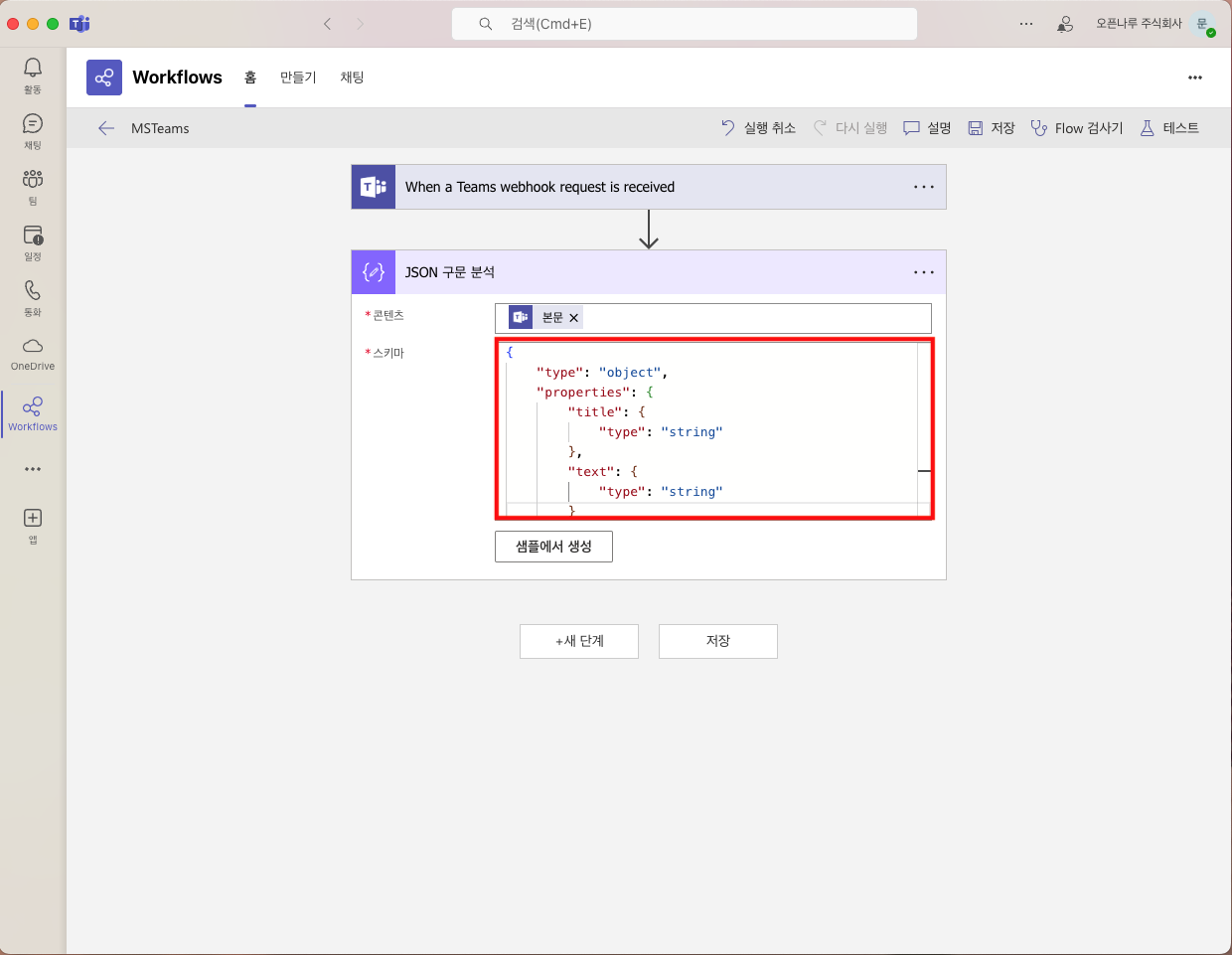Open the Teams icon in sidebar
Viewport: 1232px width, 955px height.
click(x=33, y=180)
